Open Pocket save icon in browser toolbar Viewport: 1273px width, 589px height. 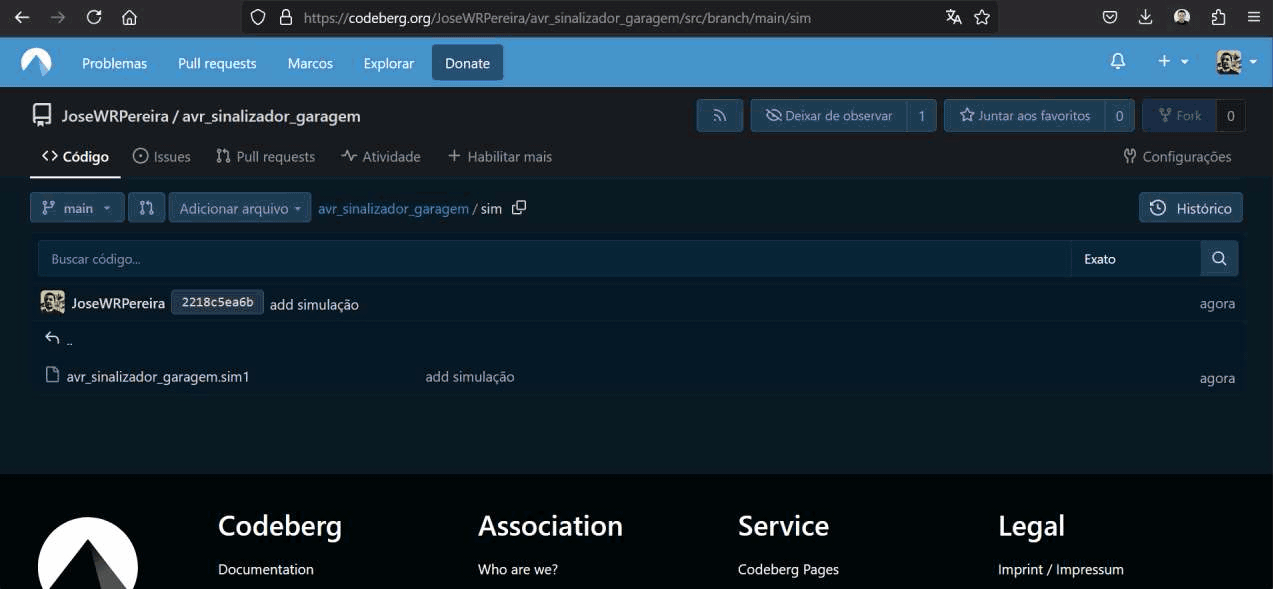pos(1110,17)
